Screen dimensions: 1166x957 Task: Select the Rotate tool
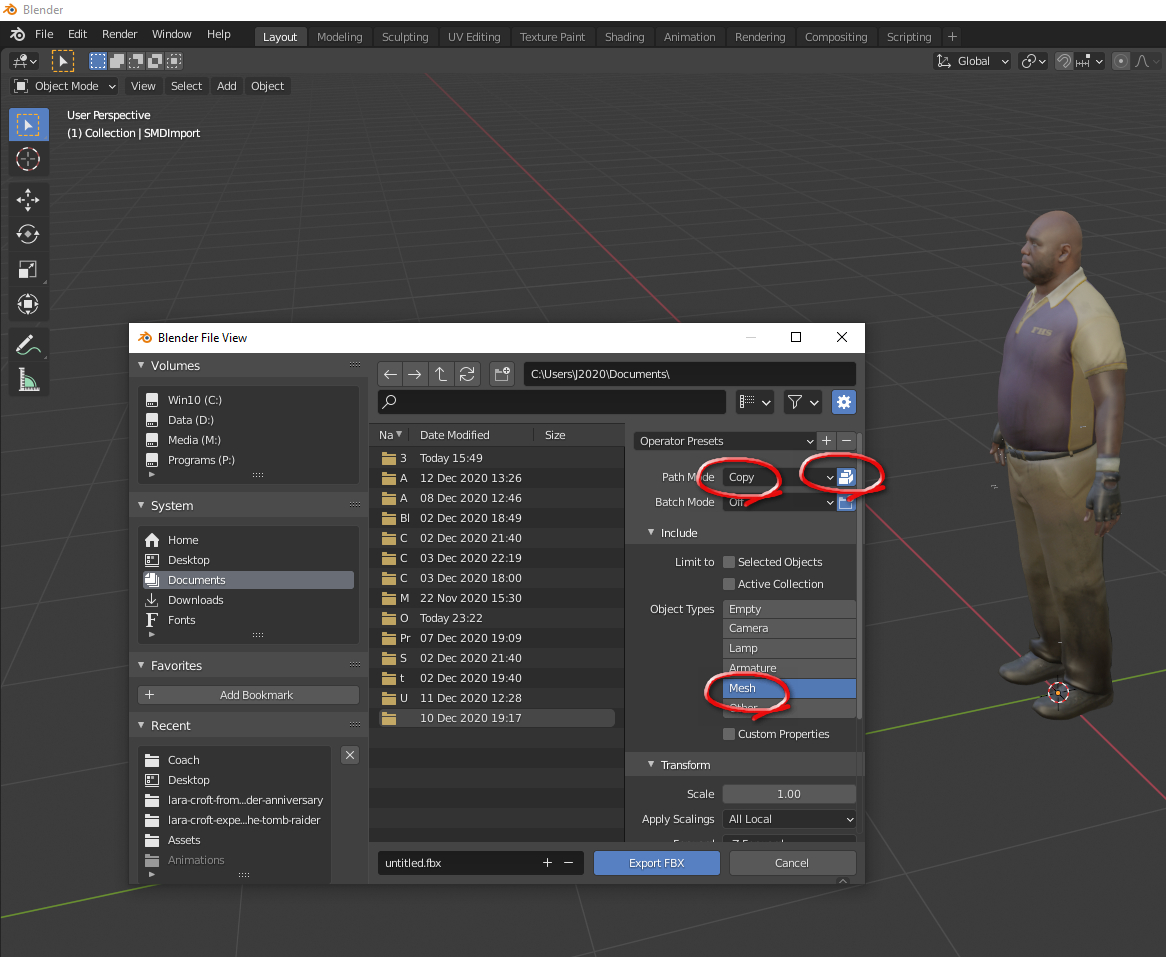pos(28,234)
